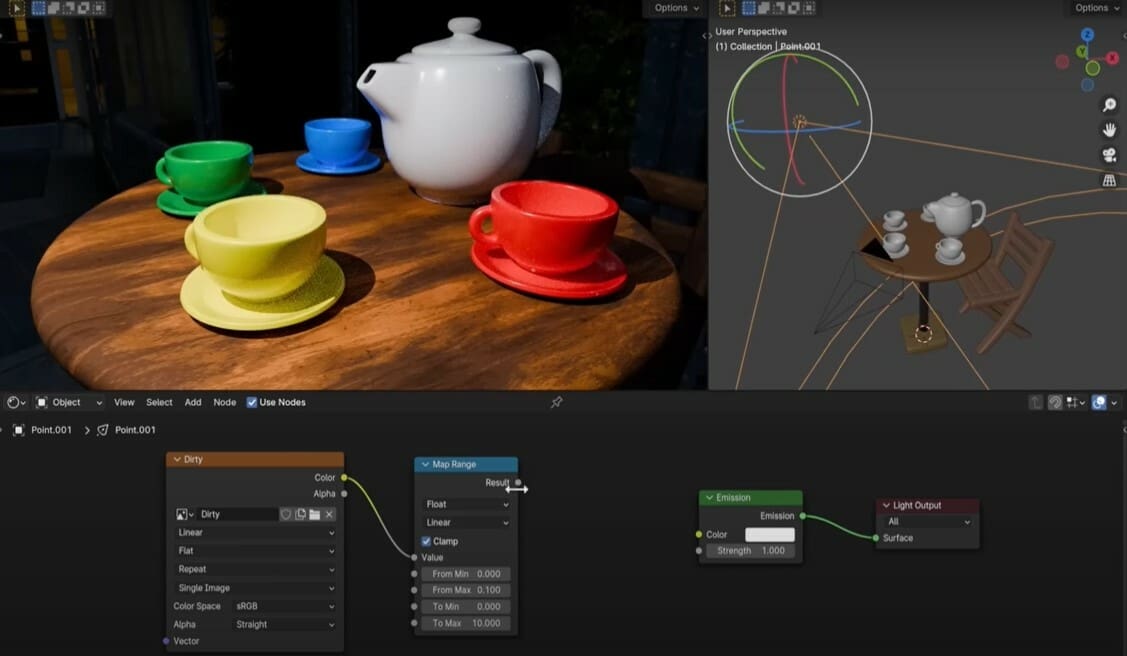The image size is (1127, 656).
Task: Click the Dirty node Alpha output socket
Action: (344, 494)
